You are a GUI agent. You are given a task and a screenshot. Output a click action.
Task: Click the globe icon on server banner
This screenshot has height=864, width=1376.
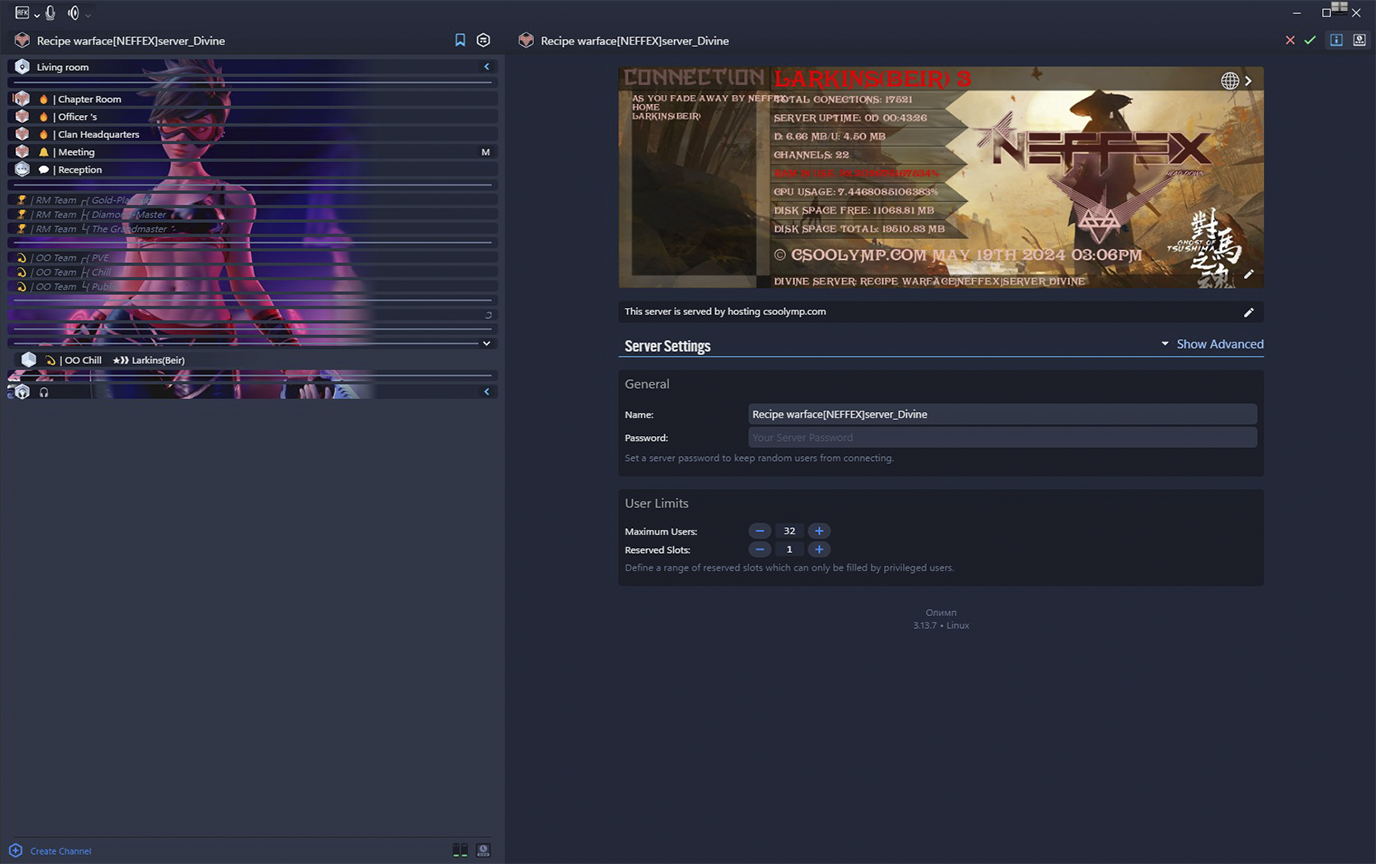point(1230,81)
